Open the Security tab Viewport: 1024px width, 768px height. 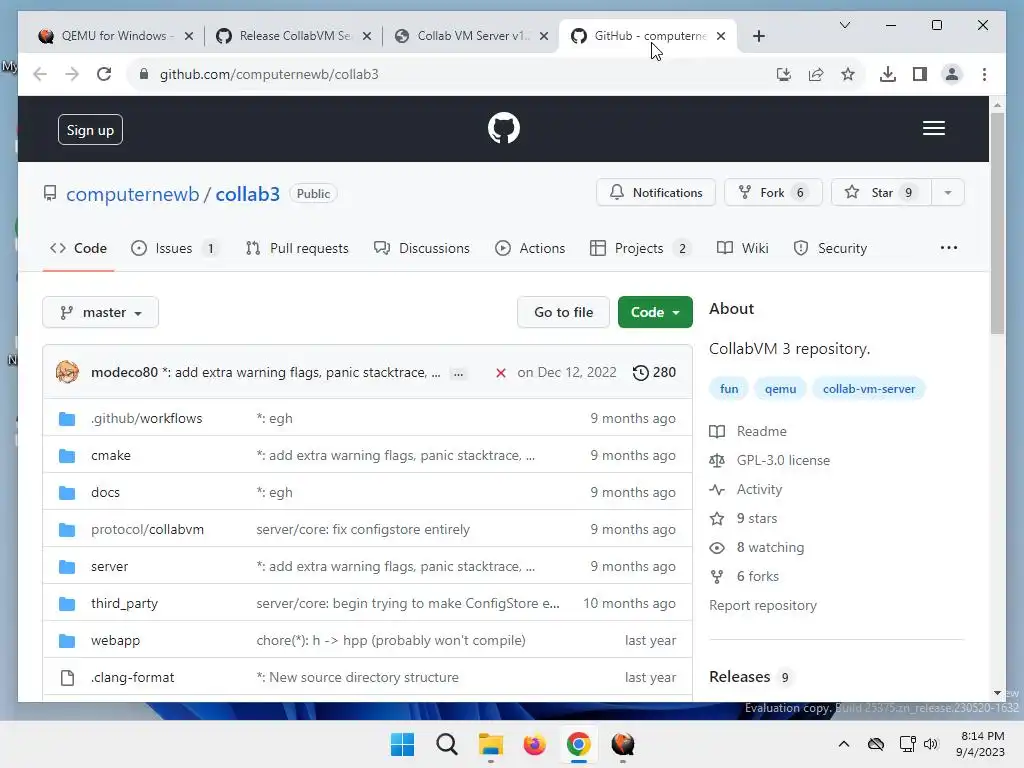(830, 248)
